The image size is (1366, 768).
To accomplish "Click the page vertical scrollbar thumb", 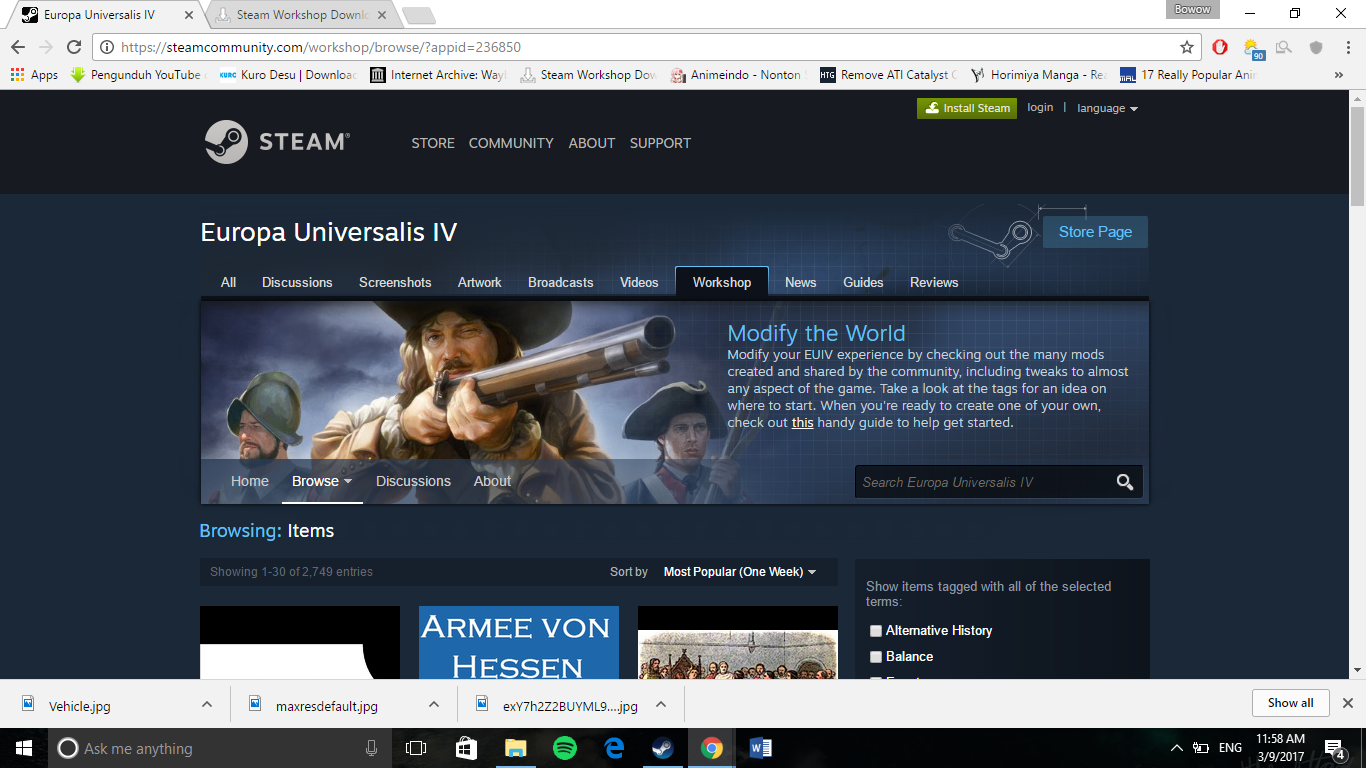I will (1357, 155).
